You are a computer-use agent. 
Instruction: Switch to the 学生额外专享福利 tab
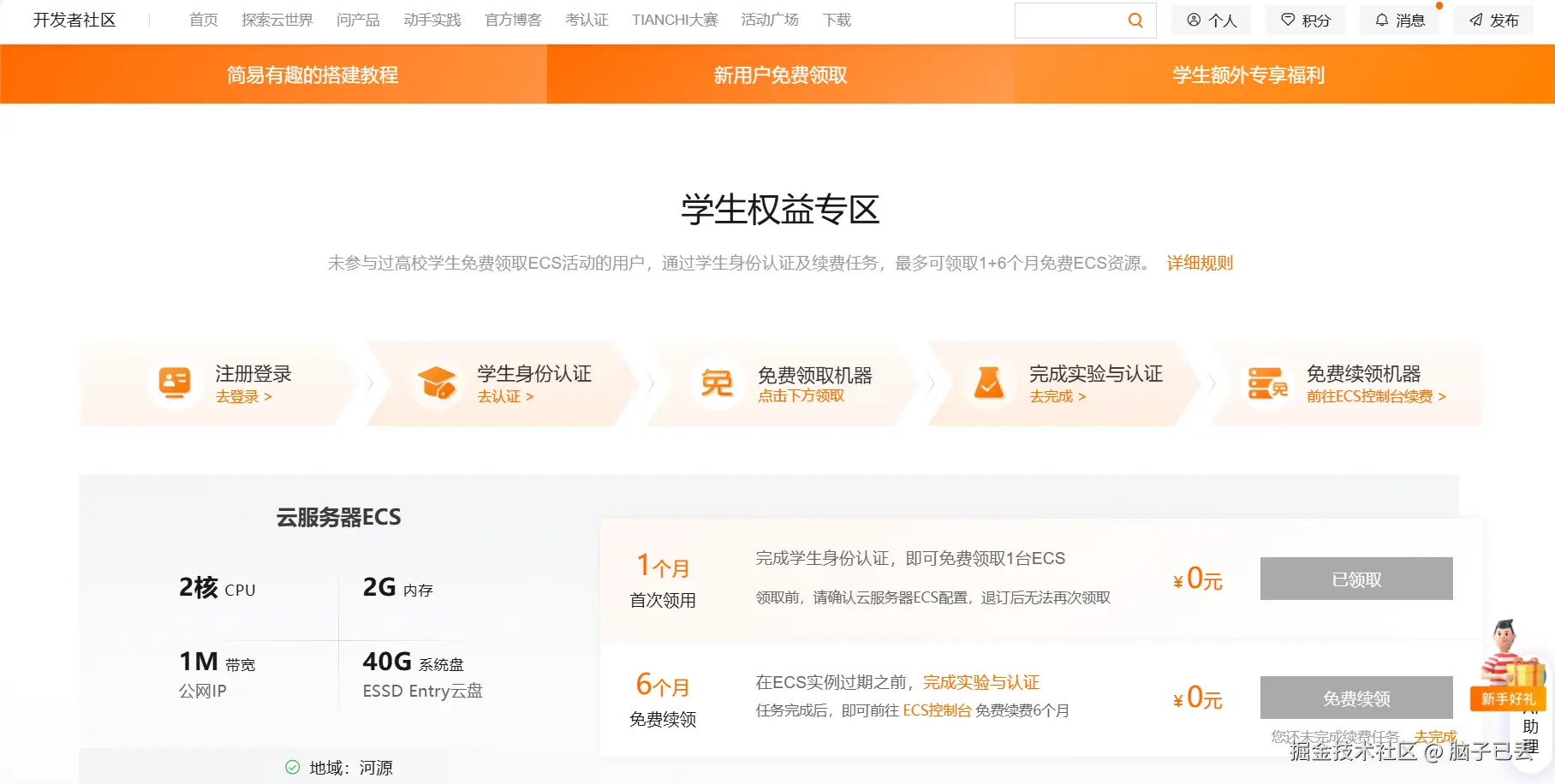click(1248, 74)
